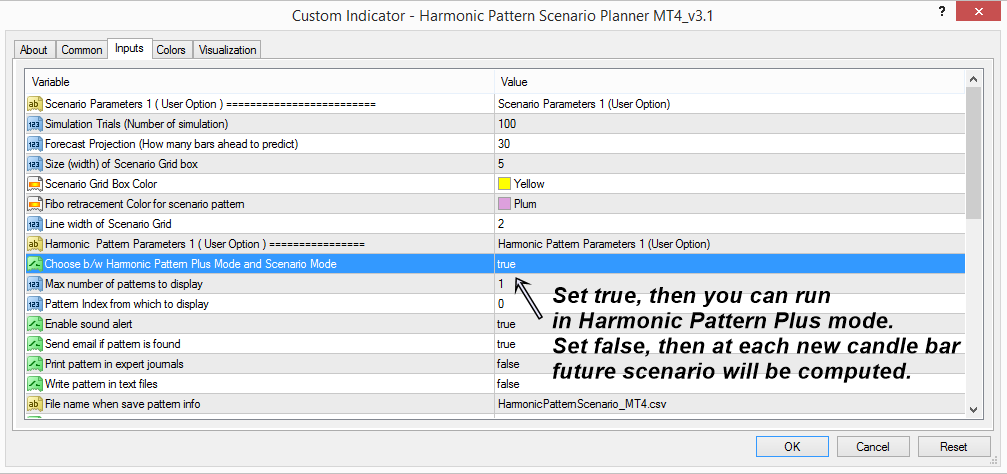
Task: Click the Reset button
Action: (x=954, y=447)
